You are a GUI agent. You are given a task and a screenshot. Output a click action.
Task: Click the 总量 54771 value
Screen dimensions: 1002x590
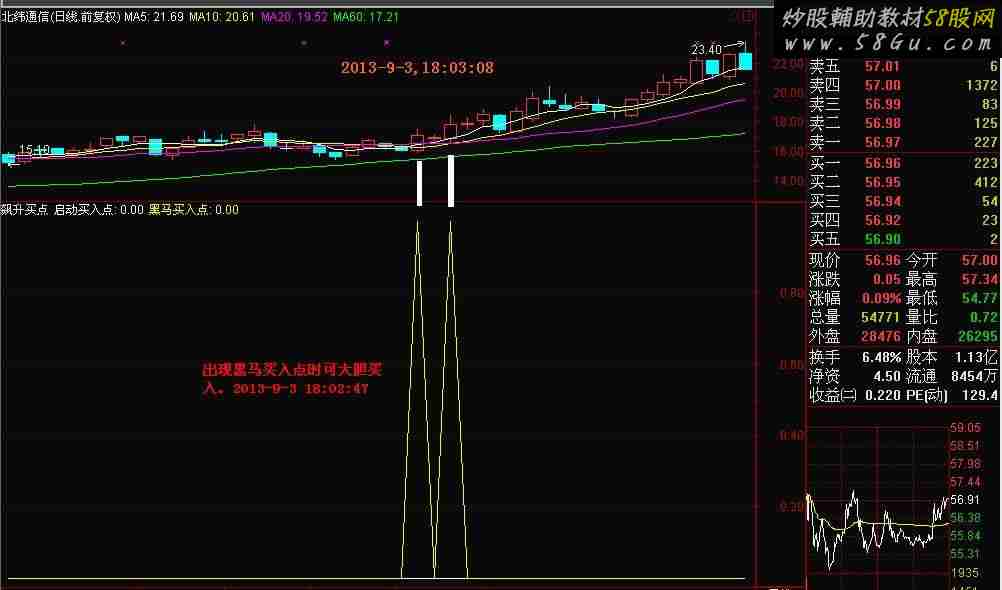coord(881,317)
